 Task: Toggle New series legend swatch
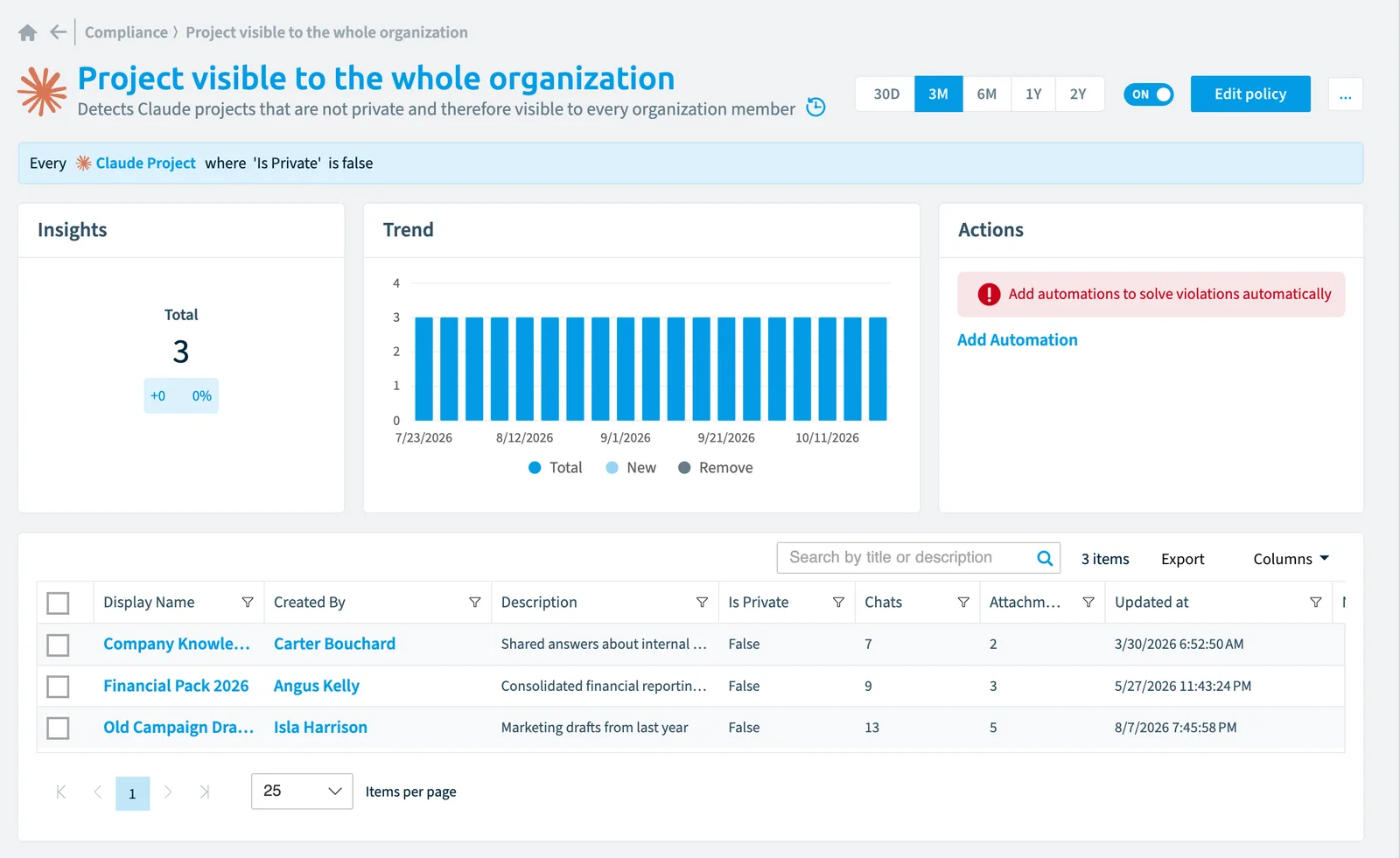coord(612,468)
